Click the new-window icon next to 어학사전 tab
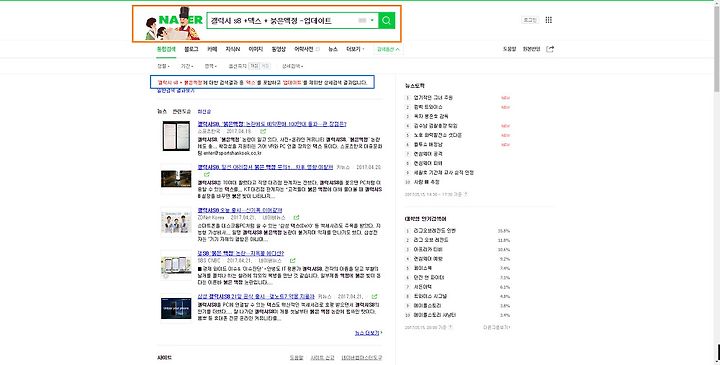 [x=318, y=49]
